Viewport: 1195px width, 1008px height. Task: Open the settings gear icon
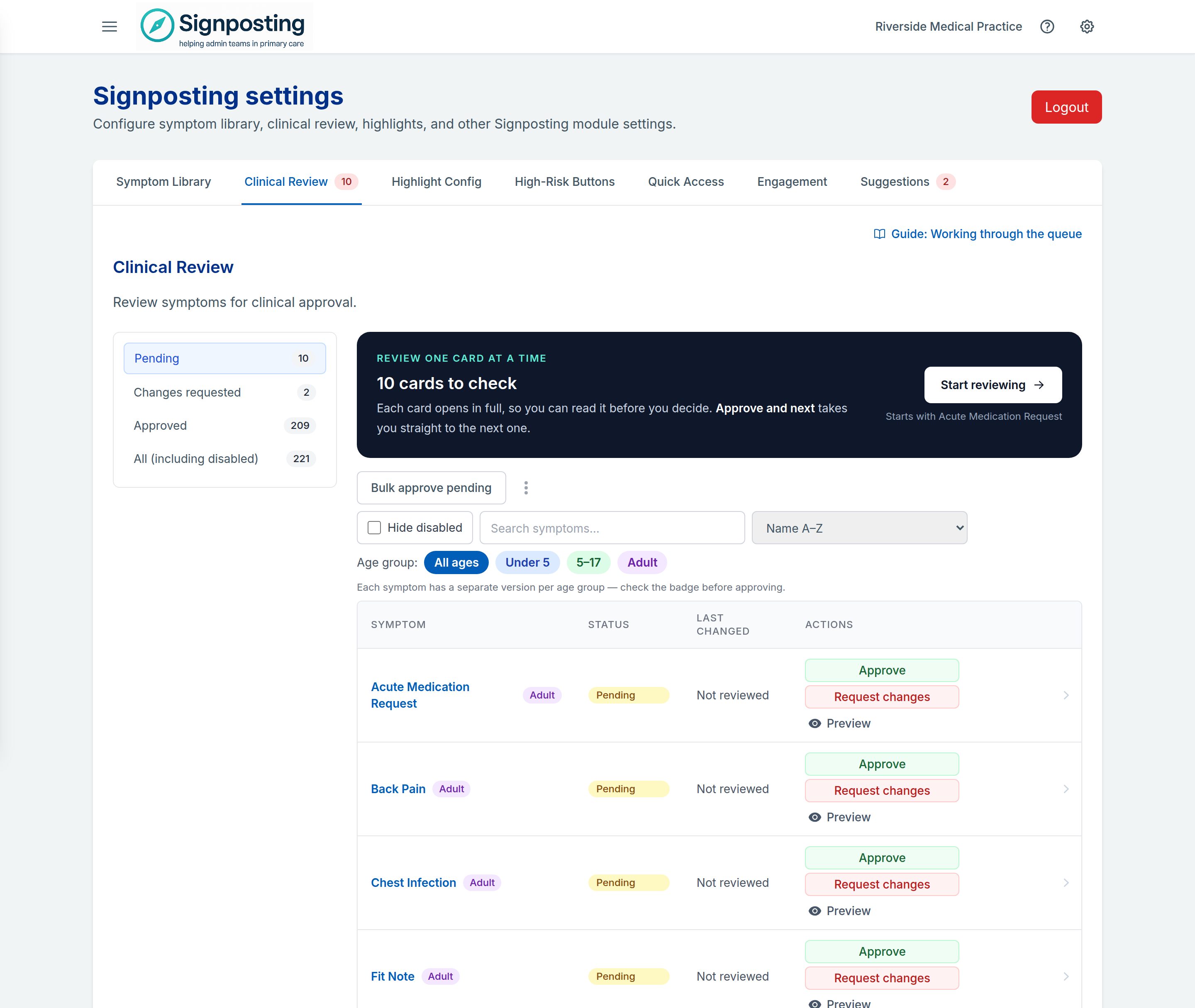coord(1087,26)
